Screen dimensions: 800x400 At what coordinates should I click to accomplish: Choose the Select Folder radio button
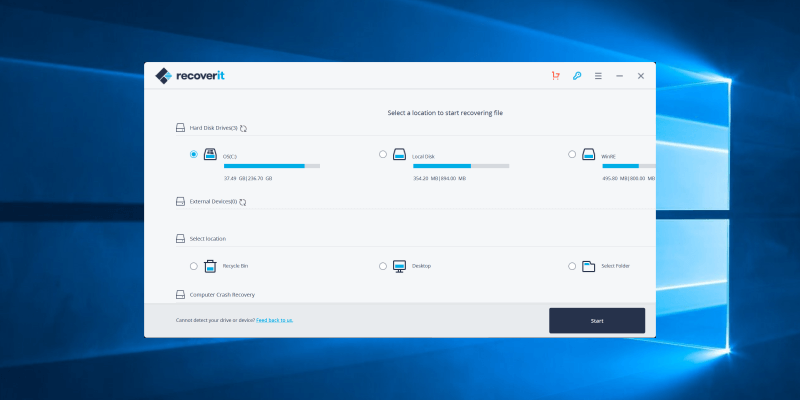(x=572, y=266)
